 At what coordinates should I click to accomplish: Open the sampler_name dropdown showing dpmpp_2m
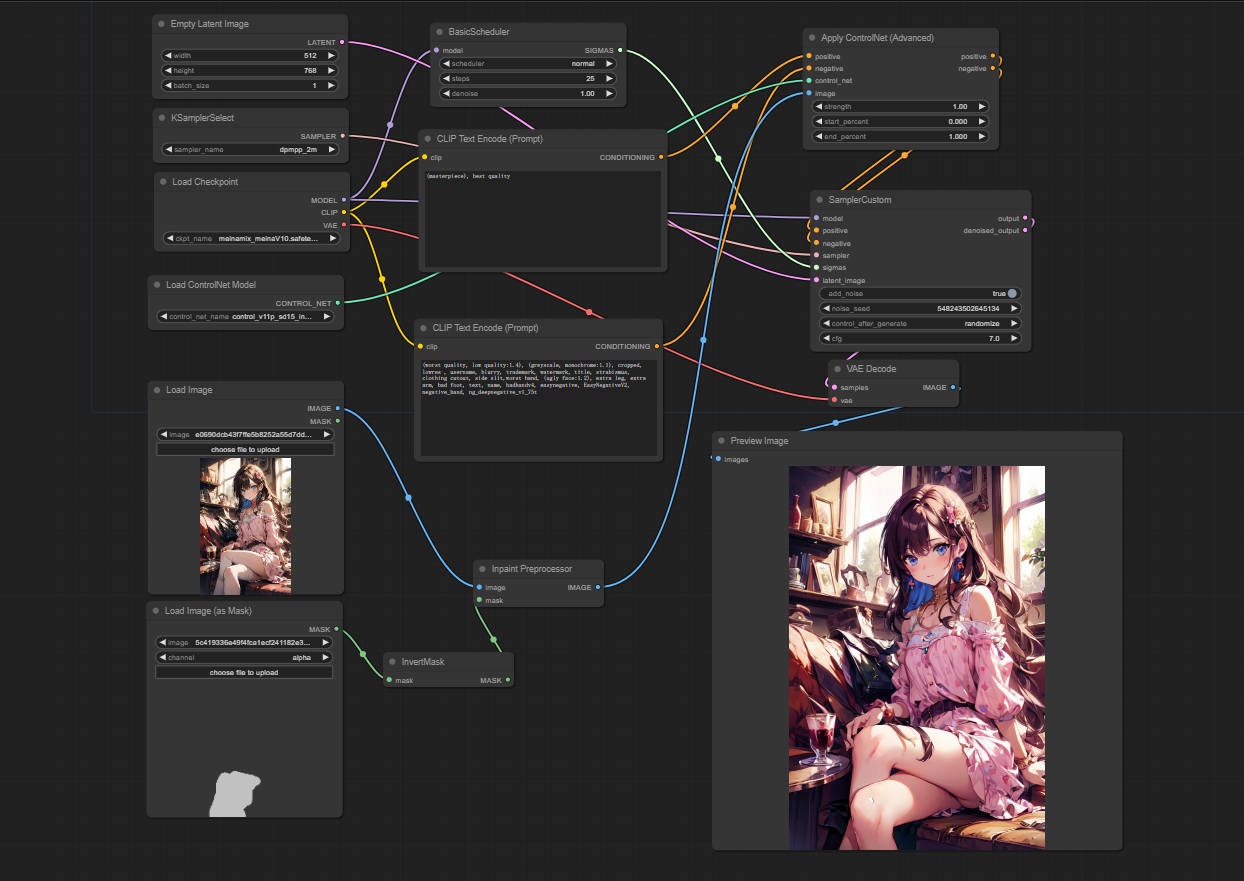(249, 149)
